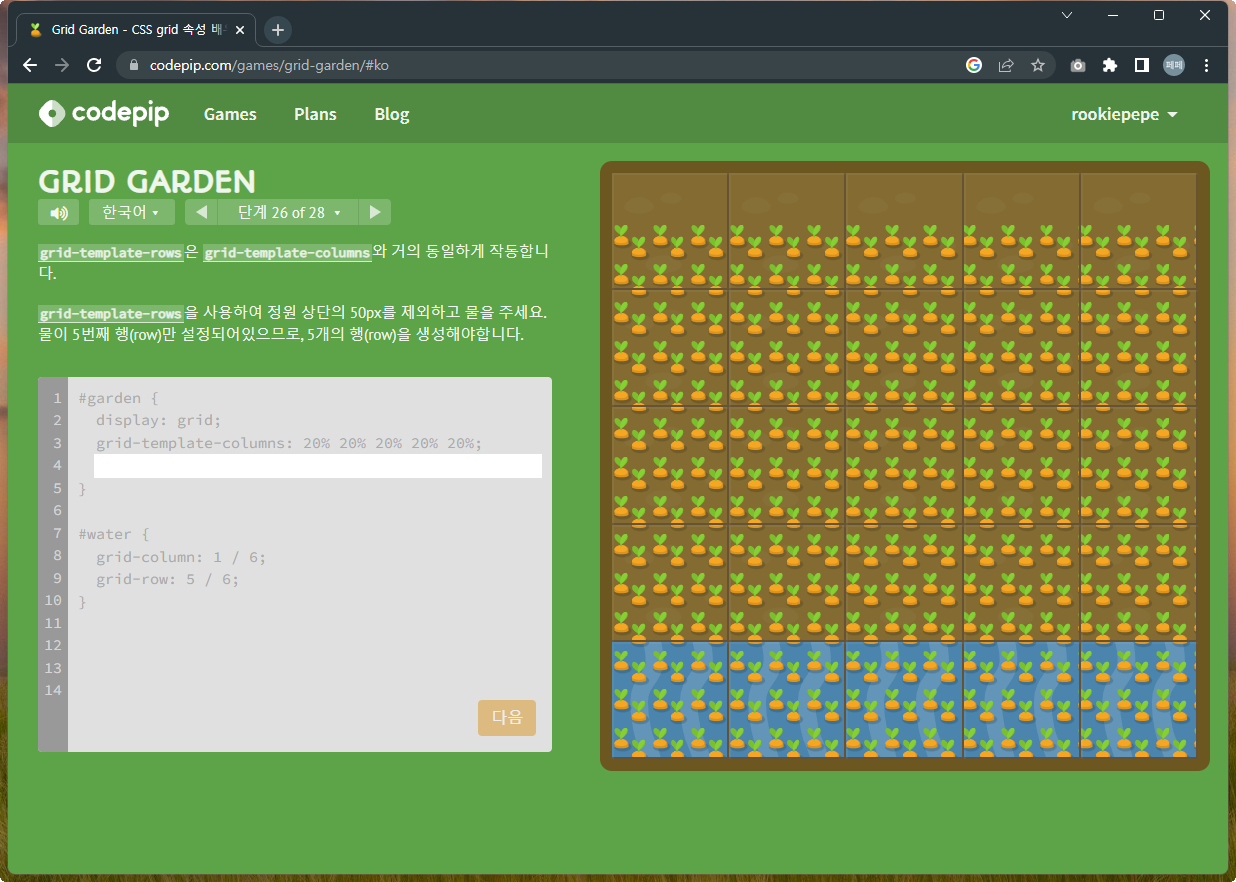Open the Blog link
Viewport: 1236px width, 882px height.
pos(392,114)
